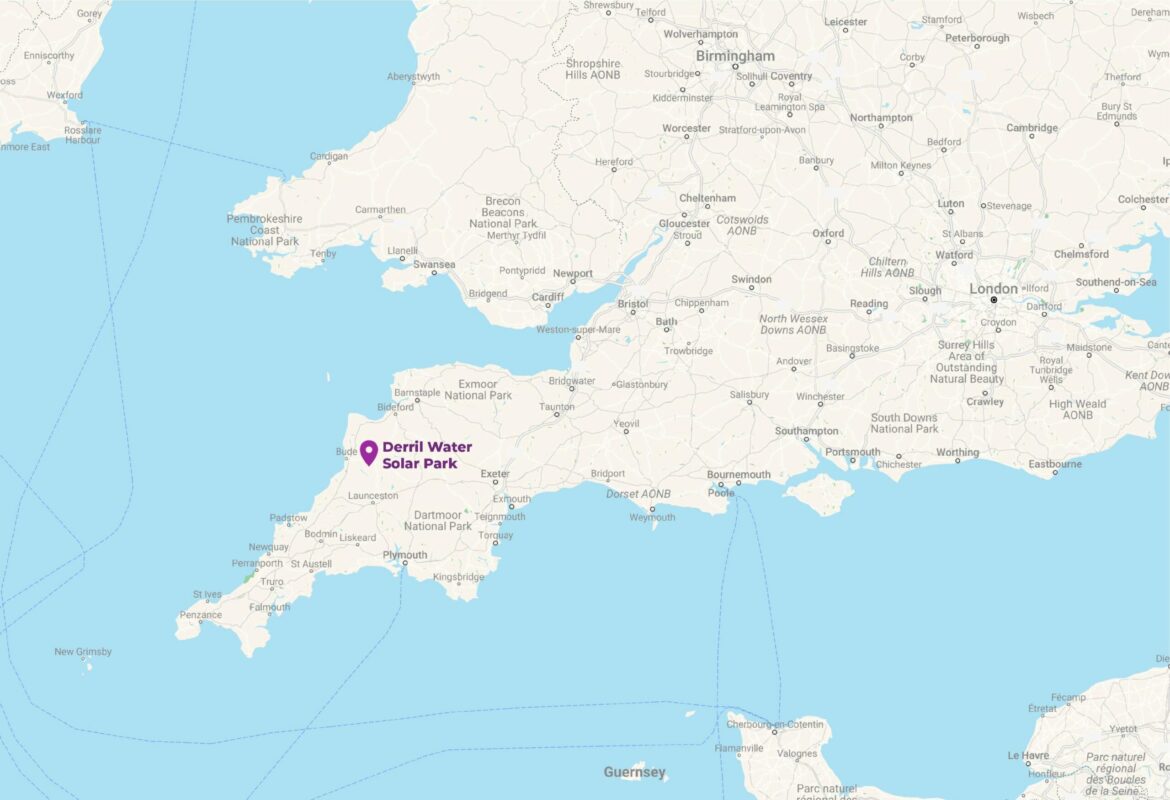Click the Exmoor National Park label
The height and width of the screenshot is (800, 1170).
click(478, 390)
